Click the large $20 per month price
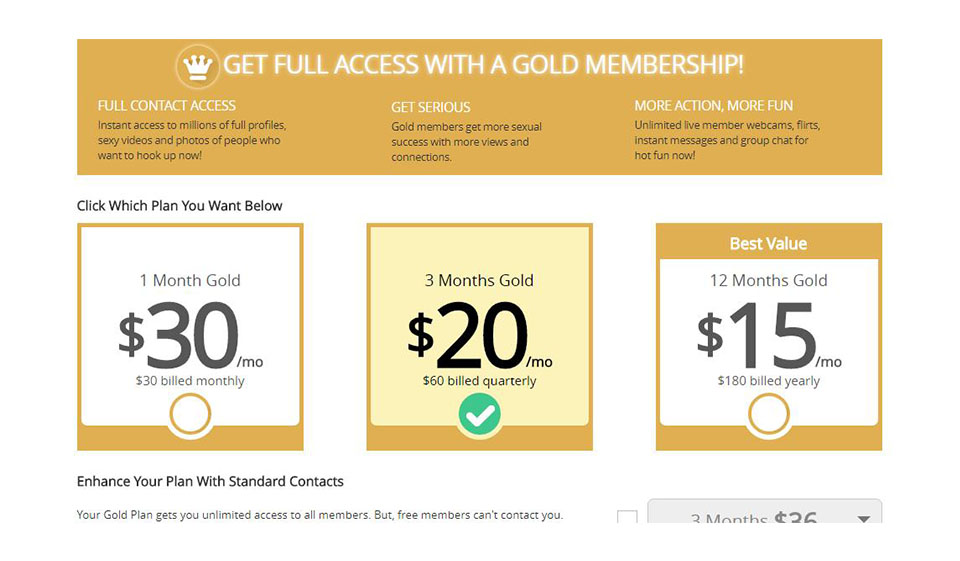The image size is (960, 561). point(480,337)
